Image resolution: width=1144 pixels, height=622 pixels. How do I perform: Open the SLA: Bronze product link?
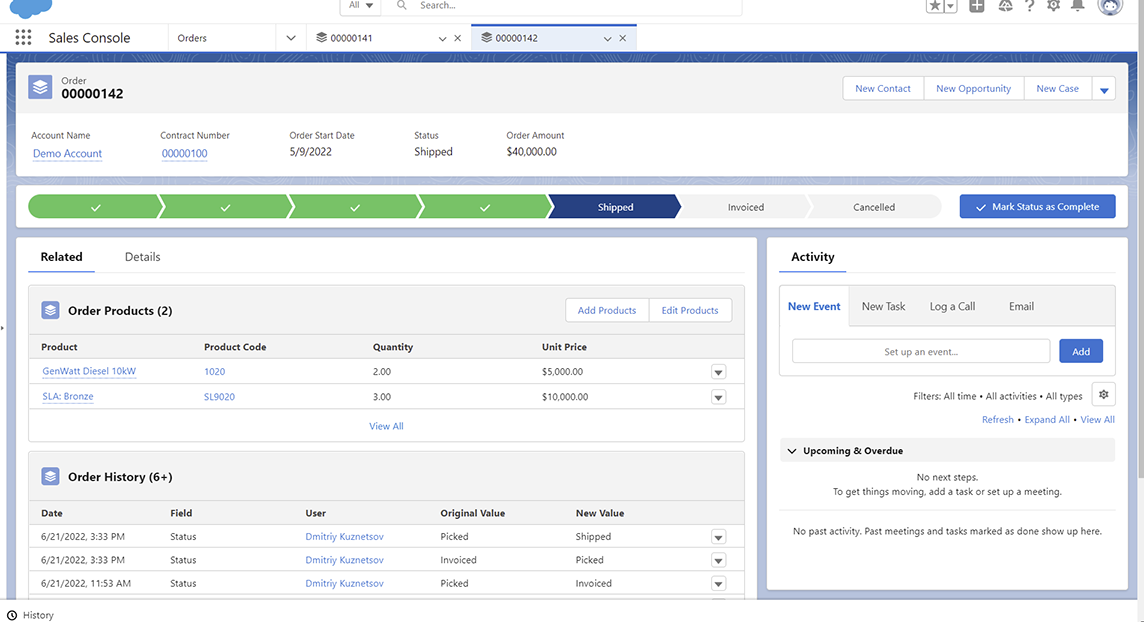coord(68,397)
